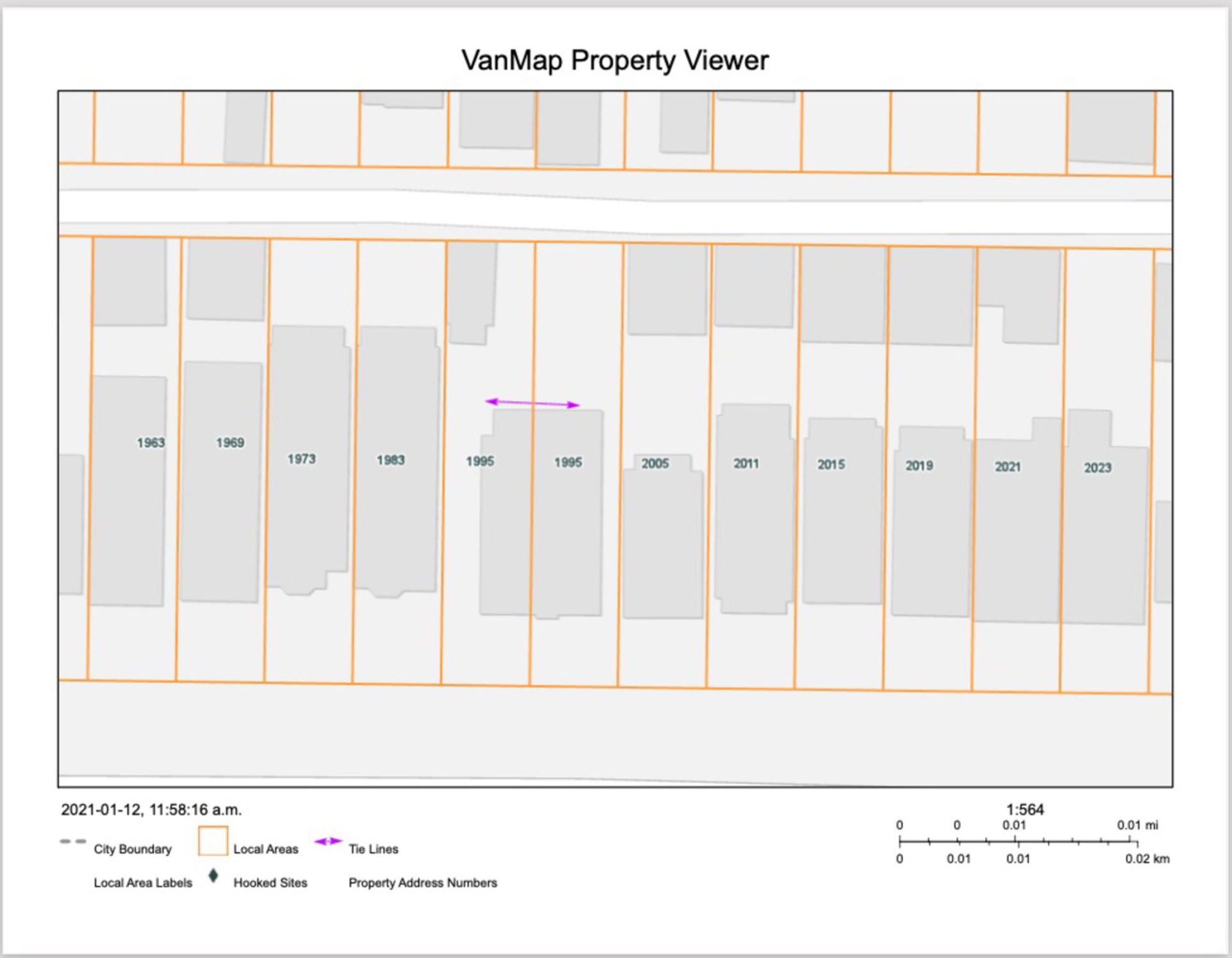Click the Hooked Sites diamond legend icon
This screenshot has width=1232, height=958.
(x=214, y=876)
